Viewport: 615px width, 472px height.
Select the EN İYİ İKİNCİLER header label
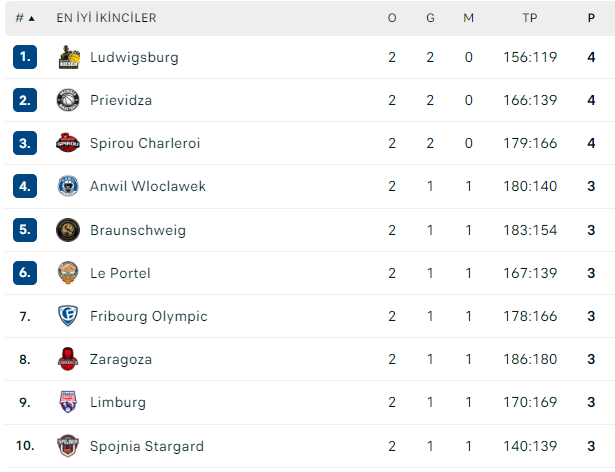point(106,18)
